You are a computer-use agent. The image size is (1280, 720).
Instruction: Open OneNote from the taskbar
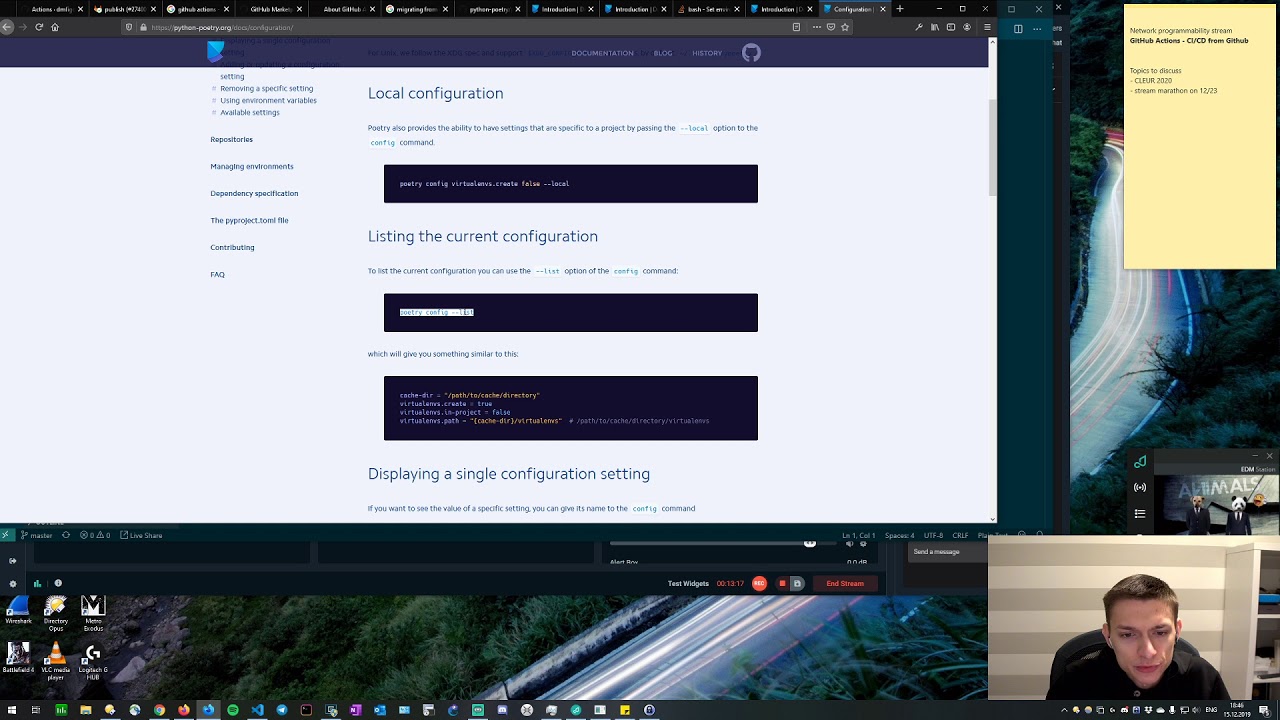(x=355, y=710)
